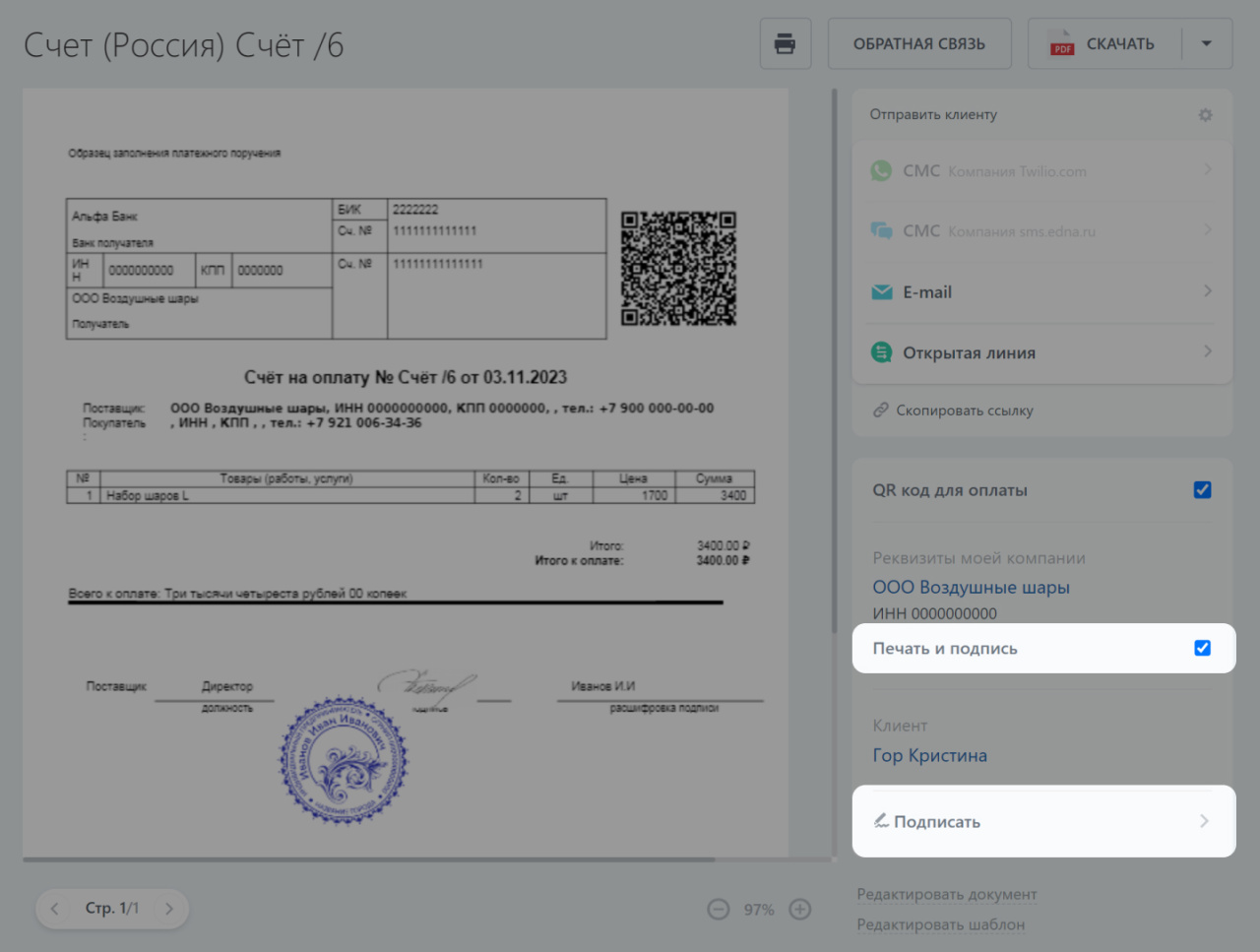Screen dimensions: 1260x952
Task: Click the payment QR code in document
Action: click(678, 269)
